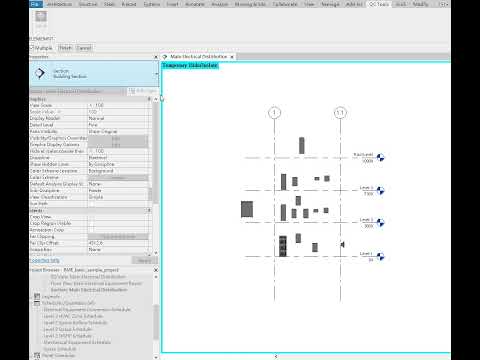Click the Color Scheme value button
The width and height of the screenshot is (480, 360).
pyautogui.click(x=118, y=177)
